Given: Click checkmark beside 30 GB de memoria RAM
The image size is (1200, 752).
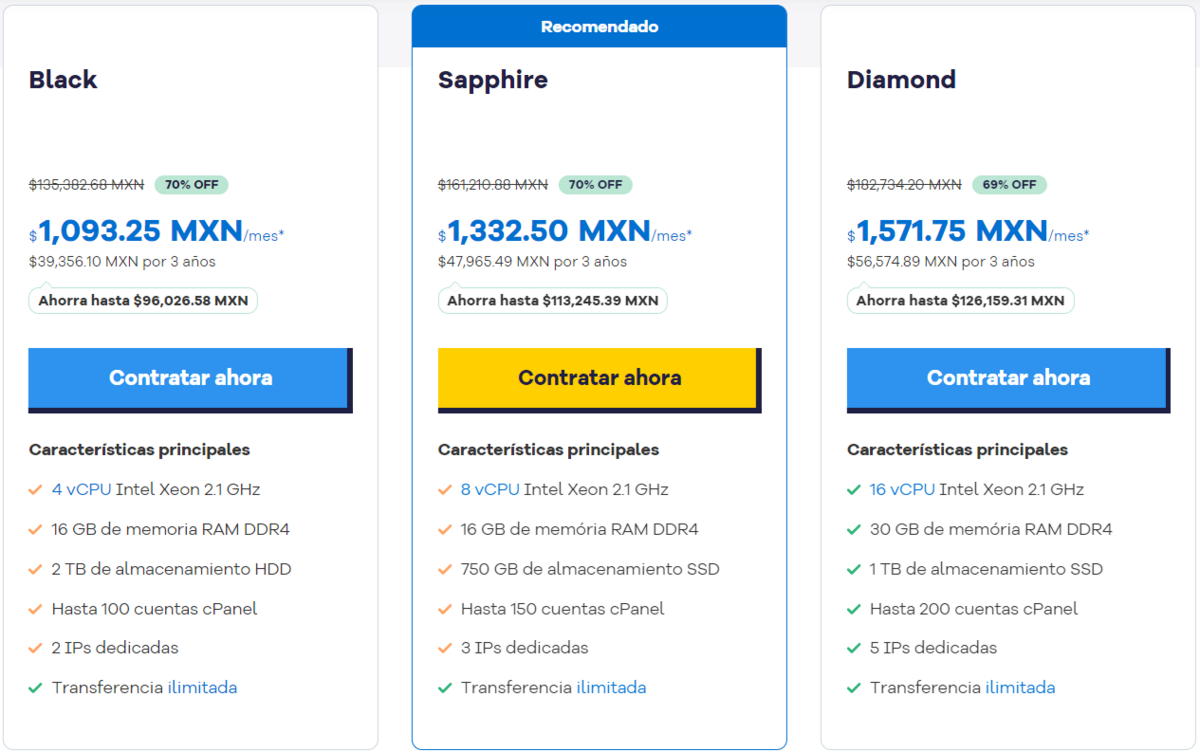Looking at the screenshot, I should pyautogui.click(x=854, y=530).
